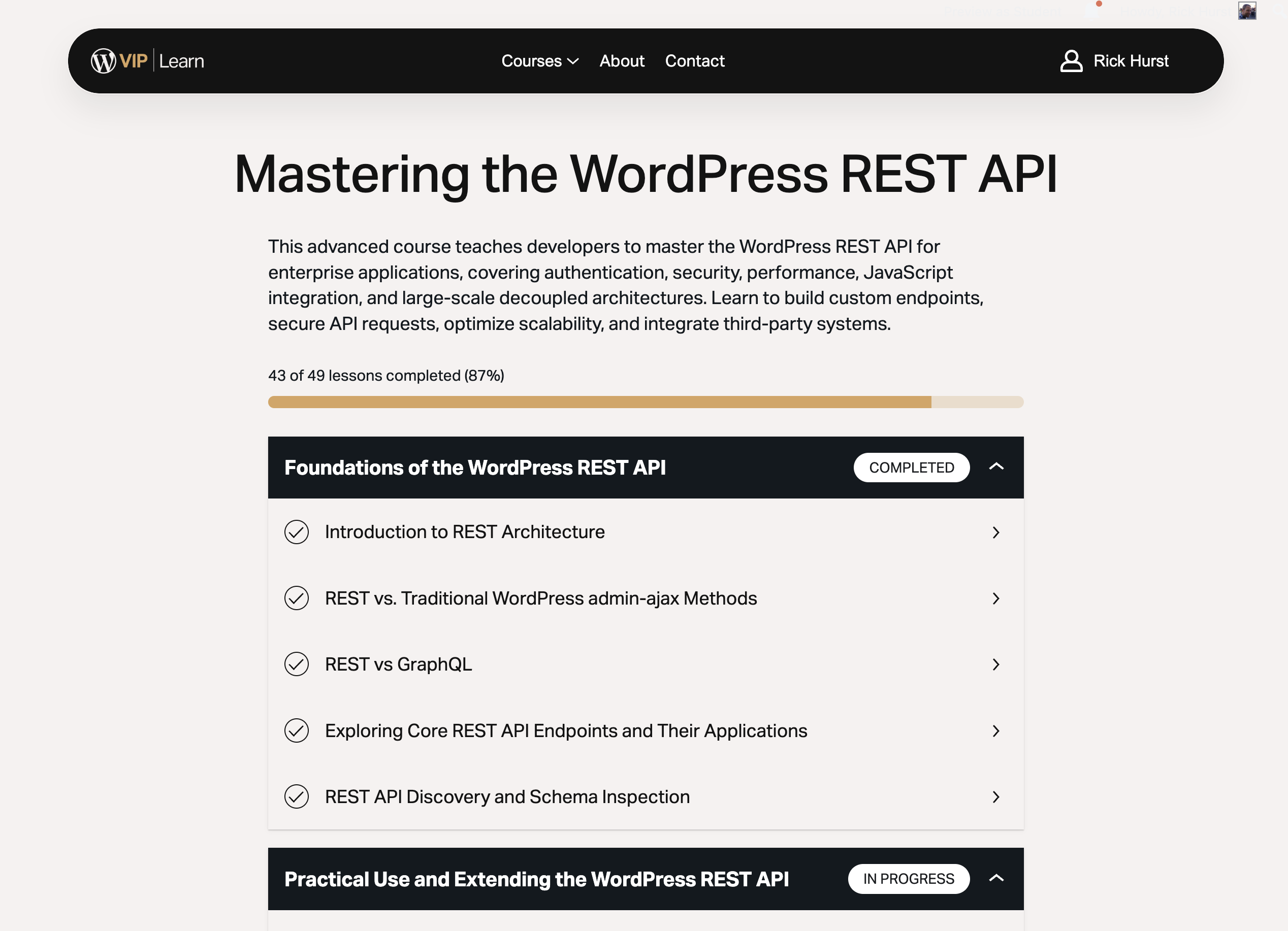Click arrow on Introduction to REST Architecture row
1288x931 pixels.
point(995,533)
